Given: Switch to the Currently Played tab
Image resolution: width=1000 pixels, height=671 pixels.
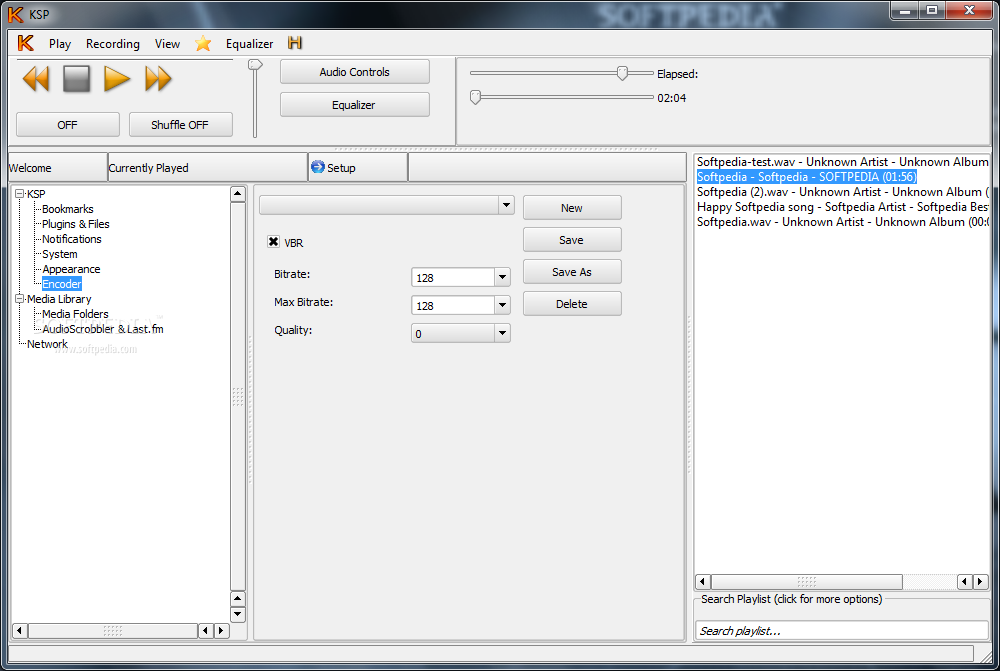Looking at the screenshot, I should [208, 167].
